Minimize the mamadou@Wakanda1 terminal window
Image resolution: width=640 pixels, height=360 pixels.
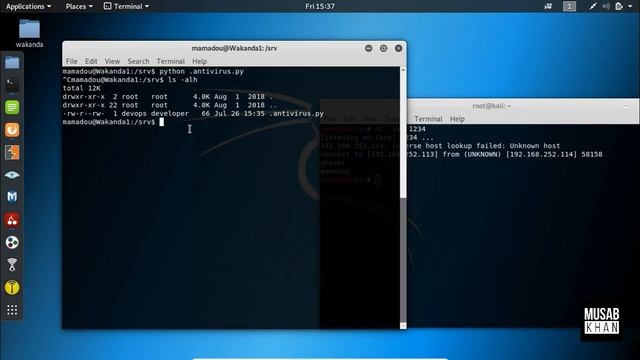pos(369,48)
